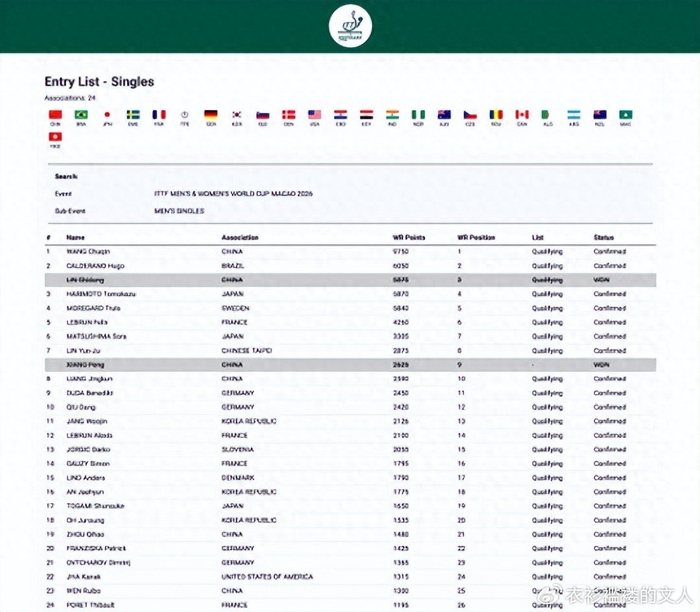Screen dimensions: 700x612
Task: Select the Canada flag icon
Action: tap(522, 115)
